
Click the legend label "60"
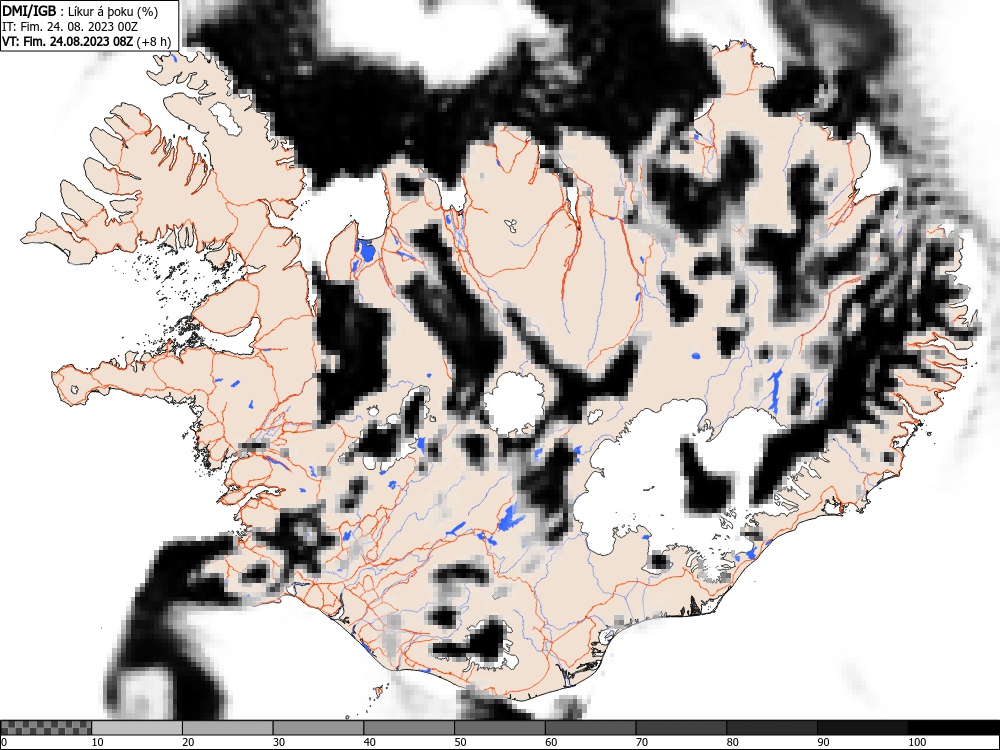(550, 742)
